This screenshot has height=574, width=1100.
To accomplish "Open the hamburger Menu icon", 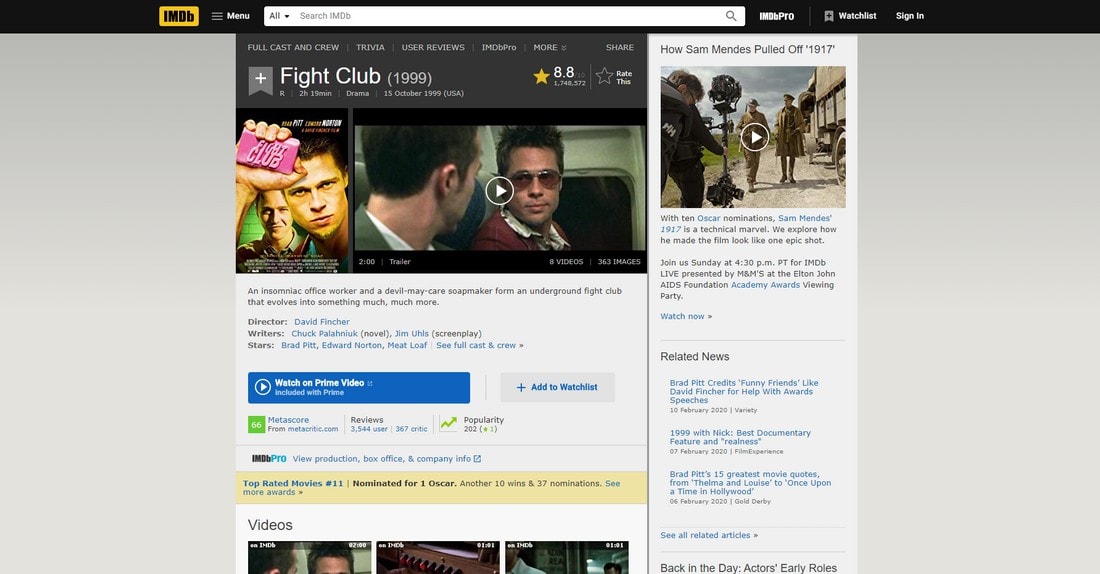I will click(217, 16).
